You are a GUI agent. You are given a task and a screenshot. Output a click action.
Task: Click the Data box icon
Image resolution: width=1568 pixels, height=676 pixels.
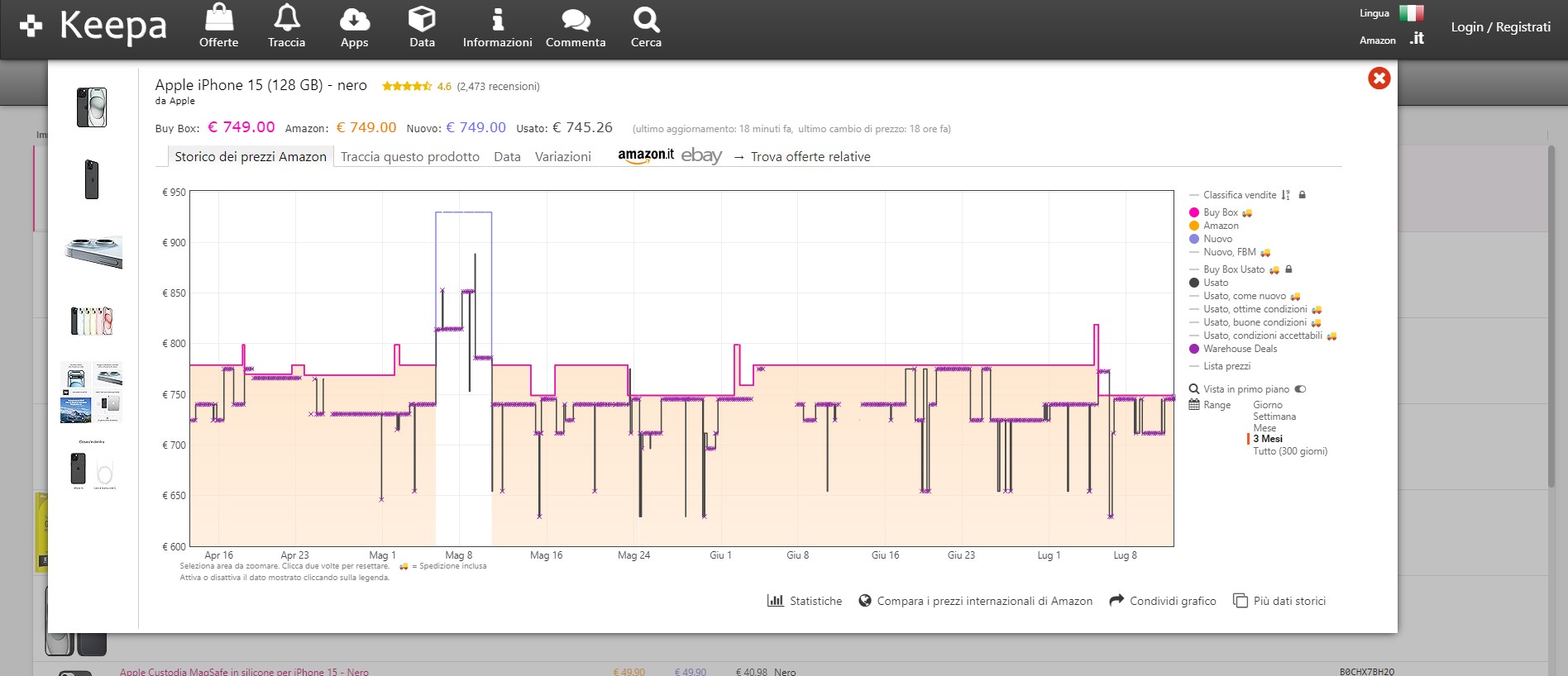coord(422,18)
